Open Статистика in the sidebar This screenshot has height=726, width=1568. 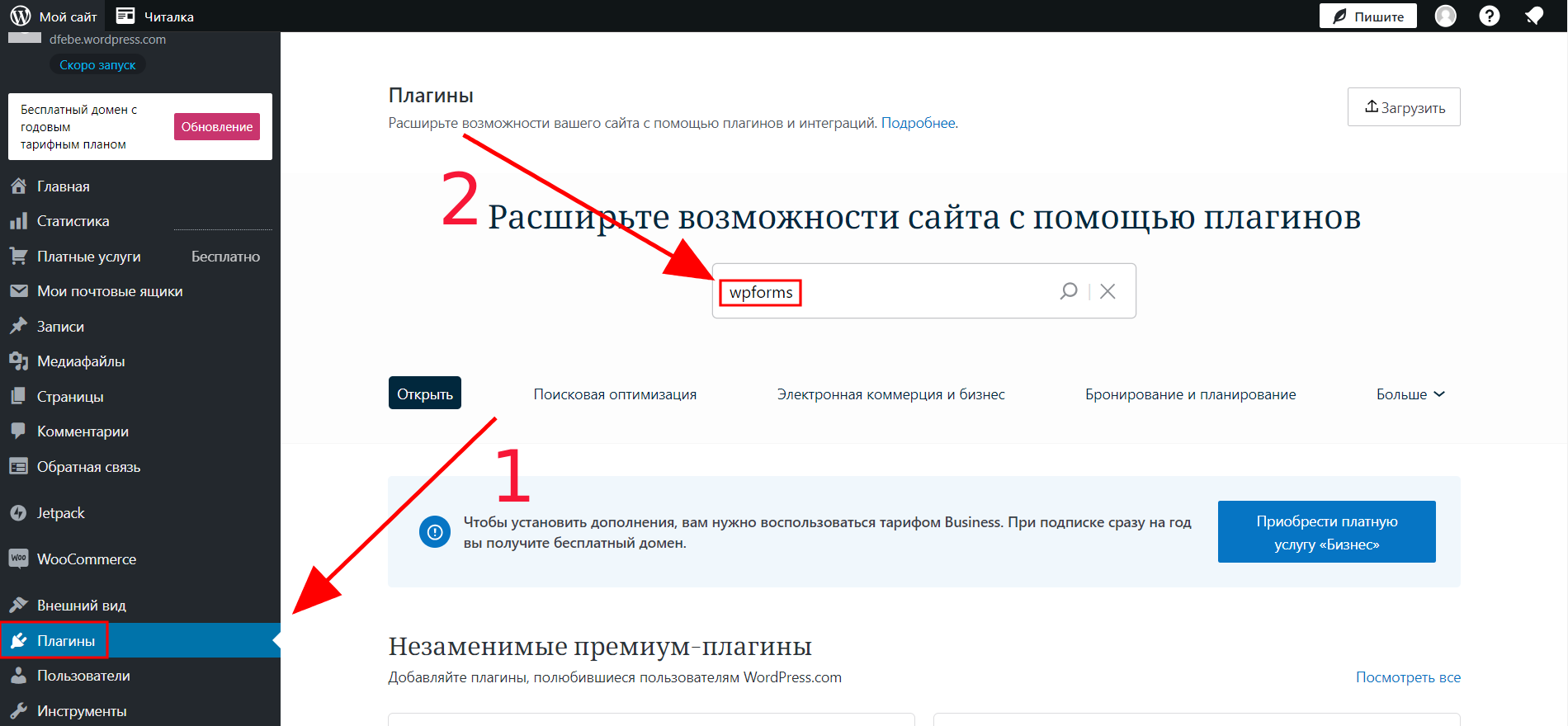click(x=73, y=221)
